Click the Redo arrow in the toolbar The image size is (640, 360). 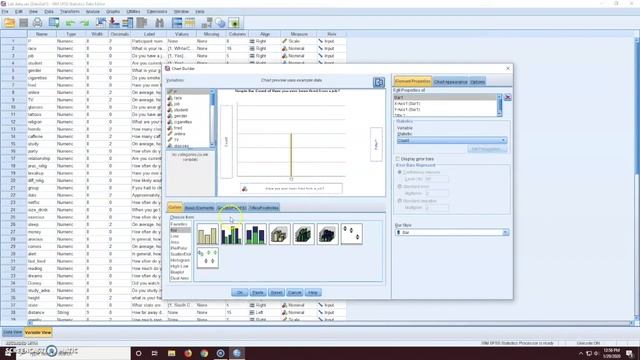coord(84,23)
